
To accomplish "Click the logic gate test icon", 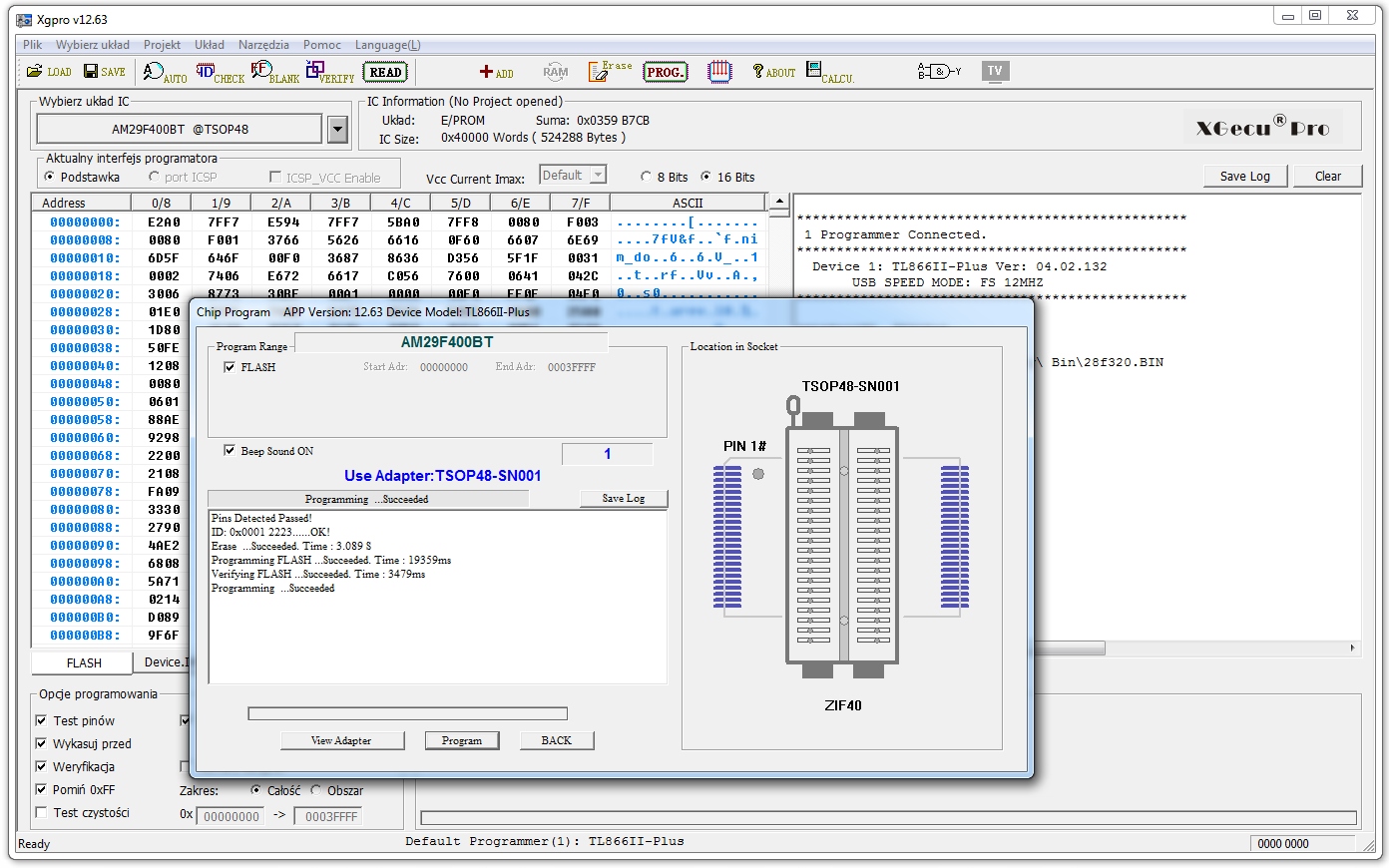I will (x=939, y=71).
